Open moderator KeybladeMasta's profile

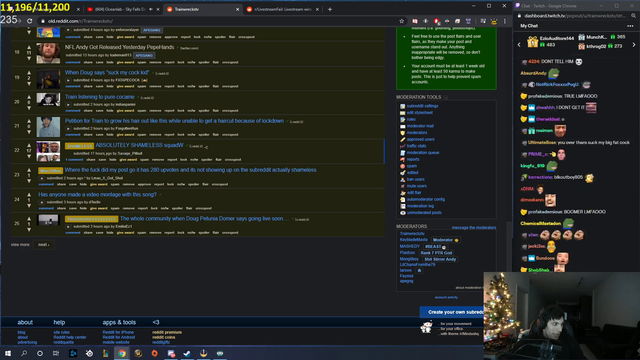pyautogui.click(x=413, y=240)
